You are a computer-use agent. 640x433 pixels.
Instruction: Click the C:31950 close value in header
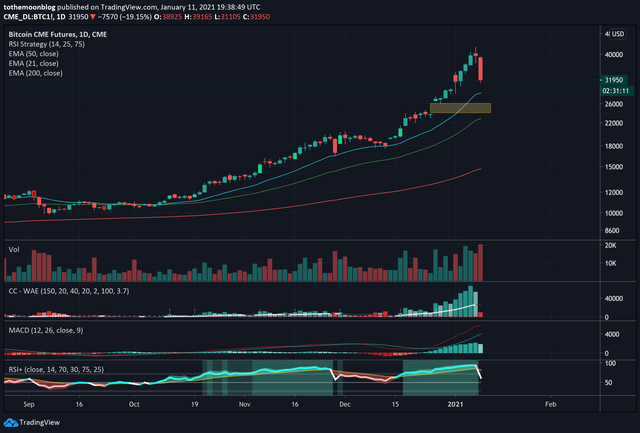(x=256, y=17)
